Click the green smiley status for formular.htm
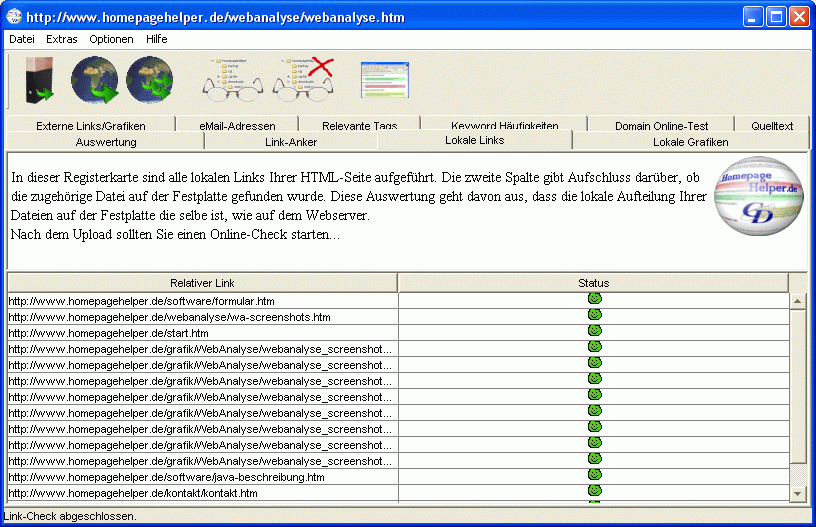This screenshot has height=527, width=816. coord(594,300)
